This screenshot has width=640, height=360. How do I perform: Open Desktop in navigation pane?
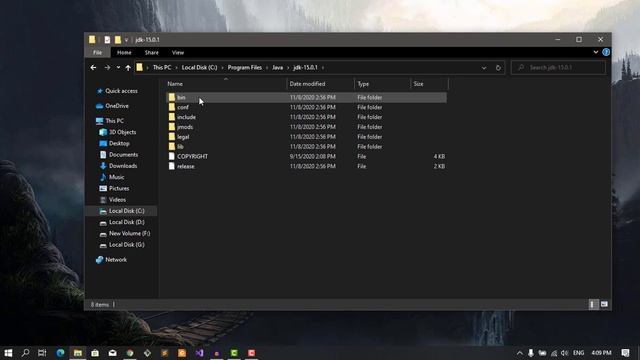(x=119, y=144)
